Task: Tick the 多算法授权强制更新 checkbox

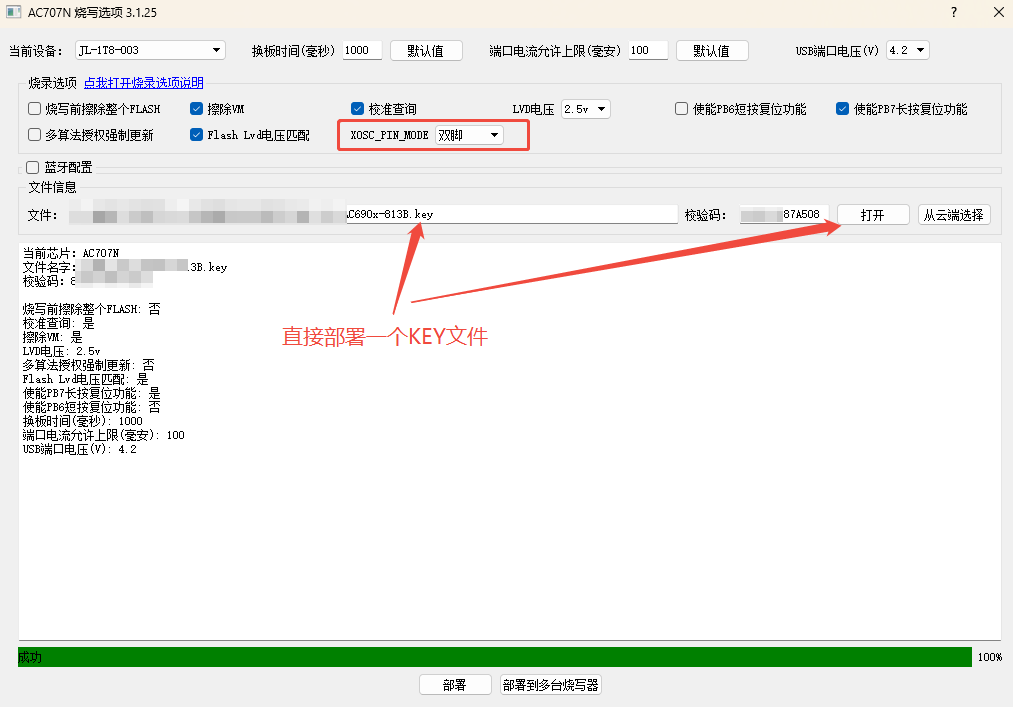Action: (35, 134)
